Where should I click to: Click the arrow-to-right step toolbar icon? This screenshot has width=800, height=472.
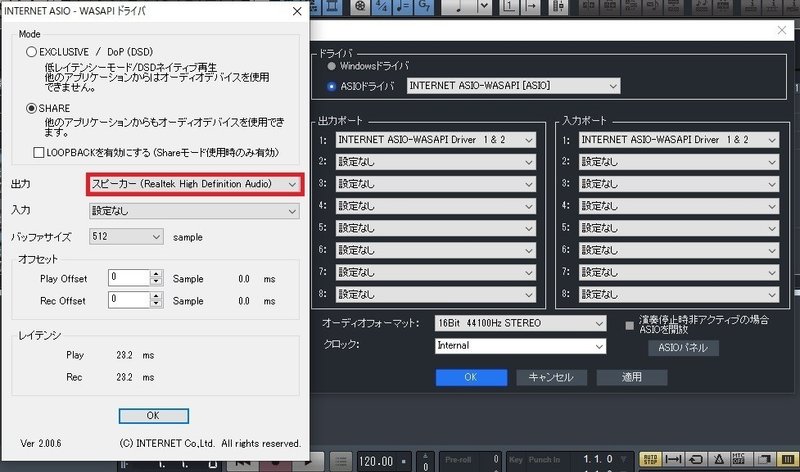[531, 6]
